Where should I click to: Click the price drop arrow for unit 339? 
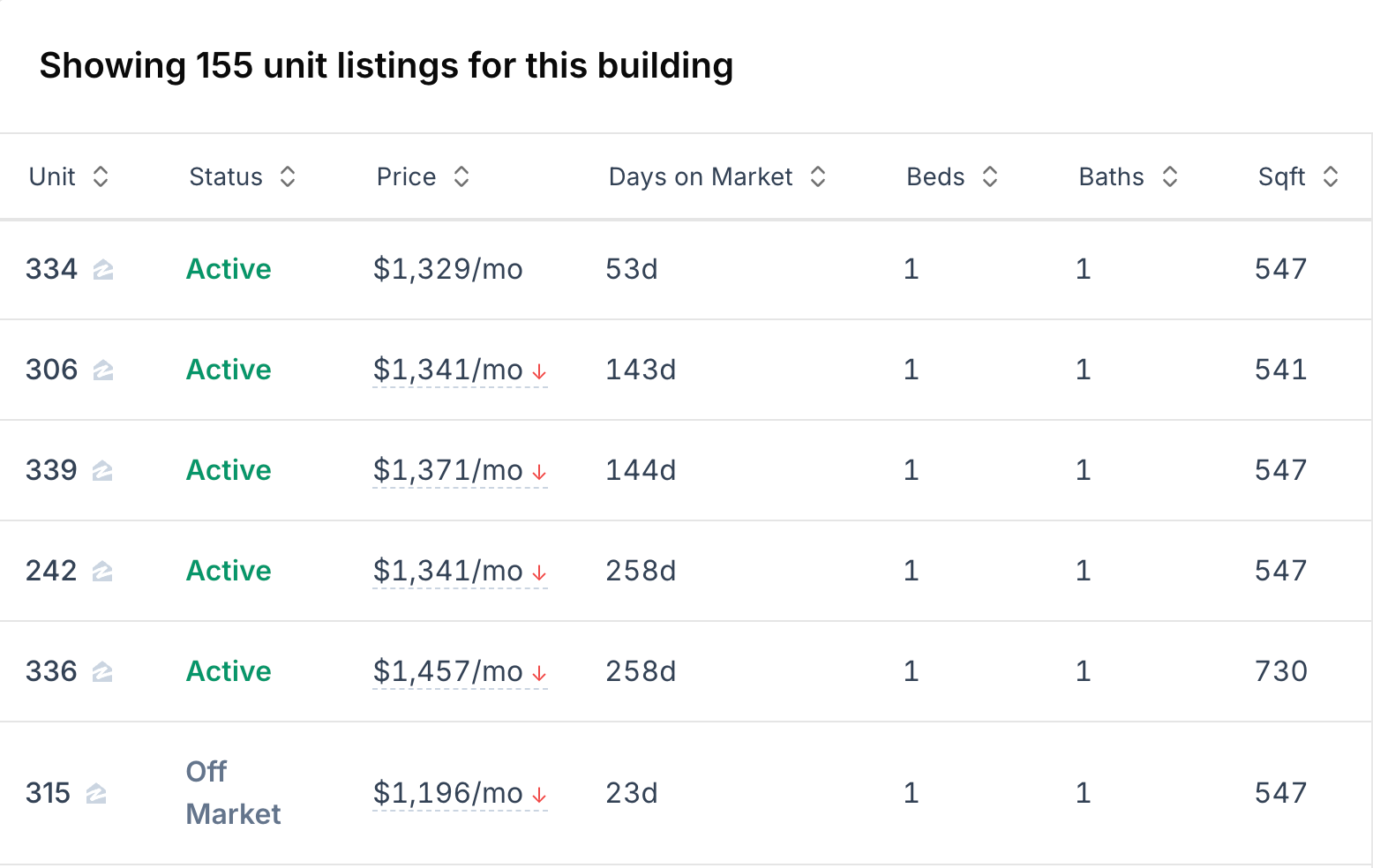539,473
